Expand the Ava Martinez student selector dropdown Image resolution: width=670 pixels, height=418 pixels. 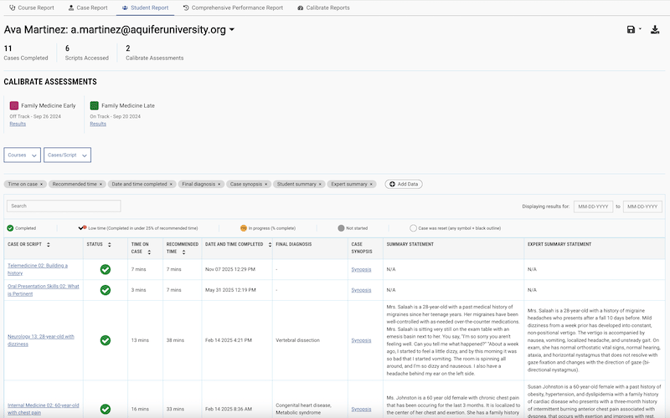(x=232, y=29)
